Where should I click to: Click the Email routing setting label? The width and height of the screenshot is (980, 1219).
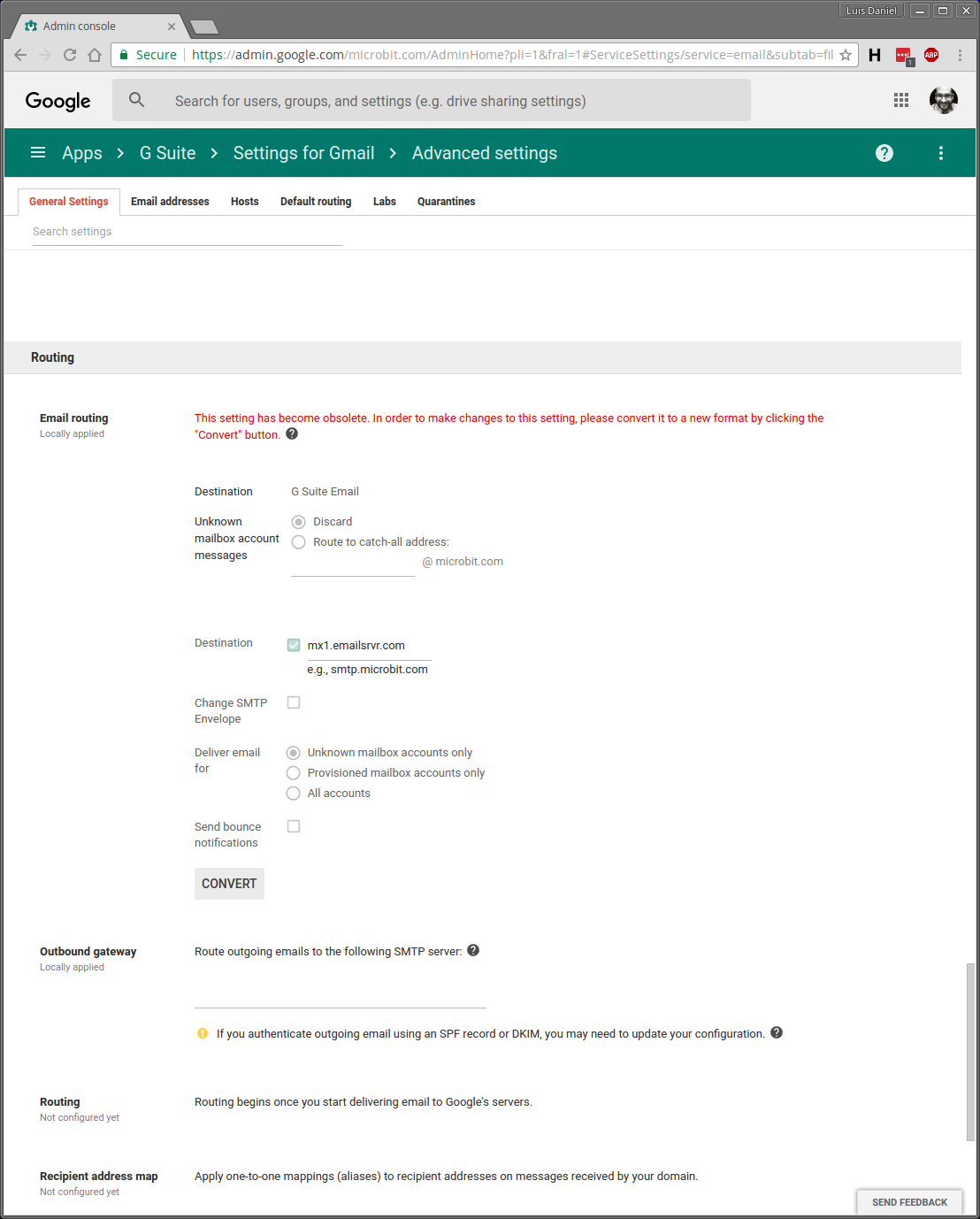click(x=74, y=418)
